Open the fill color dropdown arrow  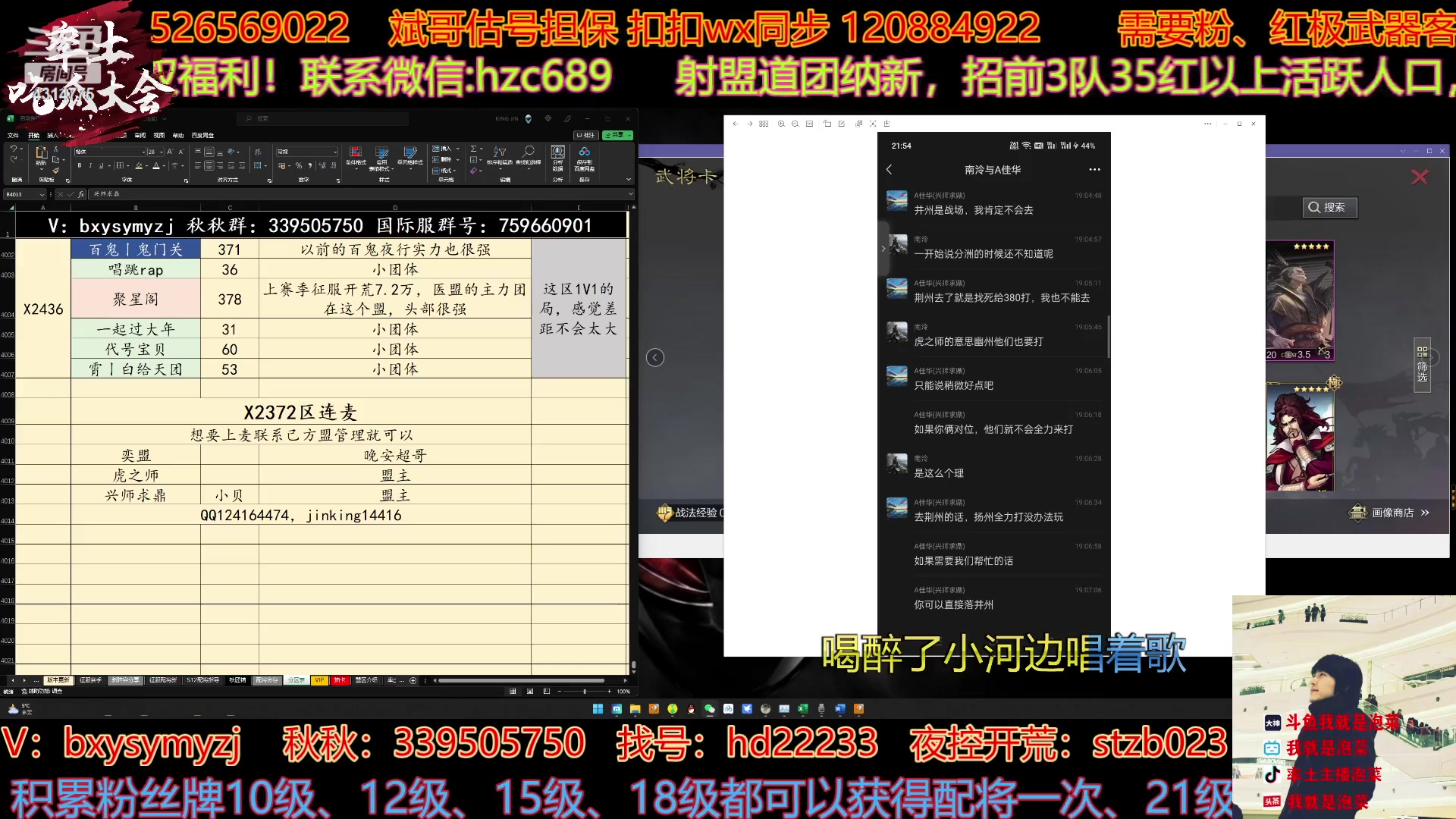146,165
